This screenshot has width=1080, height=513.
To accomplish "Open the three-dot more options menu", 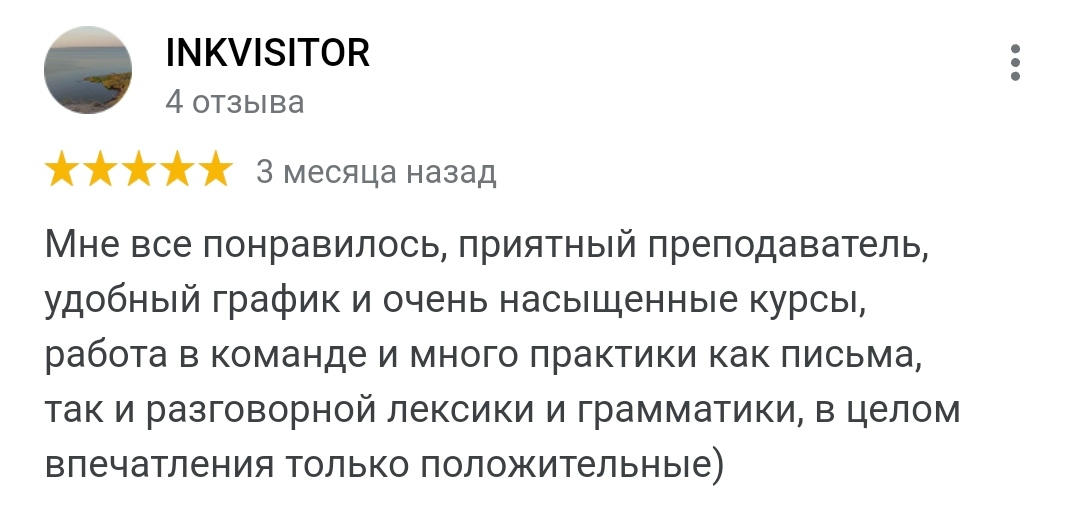I will [1015, 62].
